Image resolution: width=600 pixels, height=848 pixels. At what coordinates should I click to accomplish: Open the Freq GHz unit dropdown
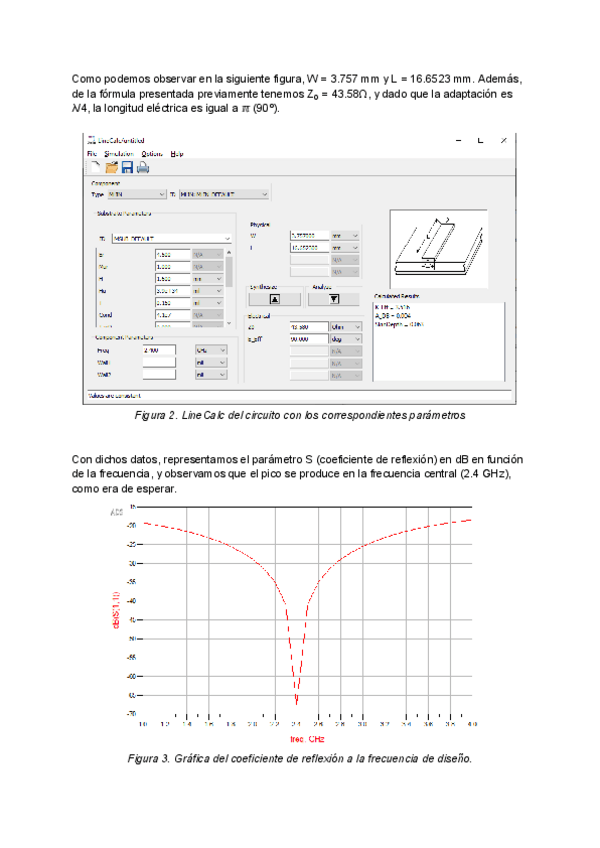click(211, 350)
